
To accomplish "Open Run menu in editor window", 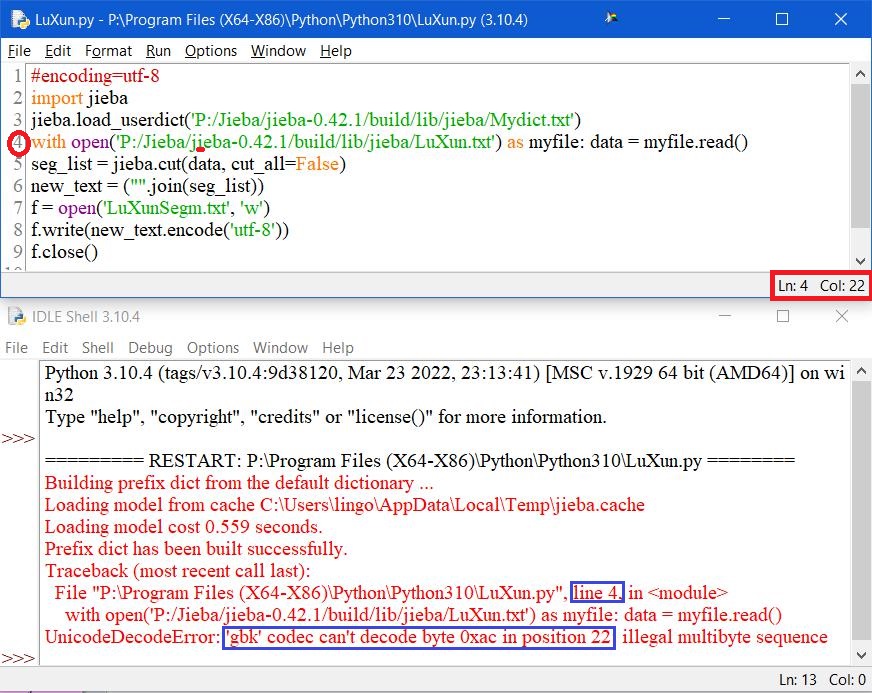I will coord(158,51).
